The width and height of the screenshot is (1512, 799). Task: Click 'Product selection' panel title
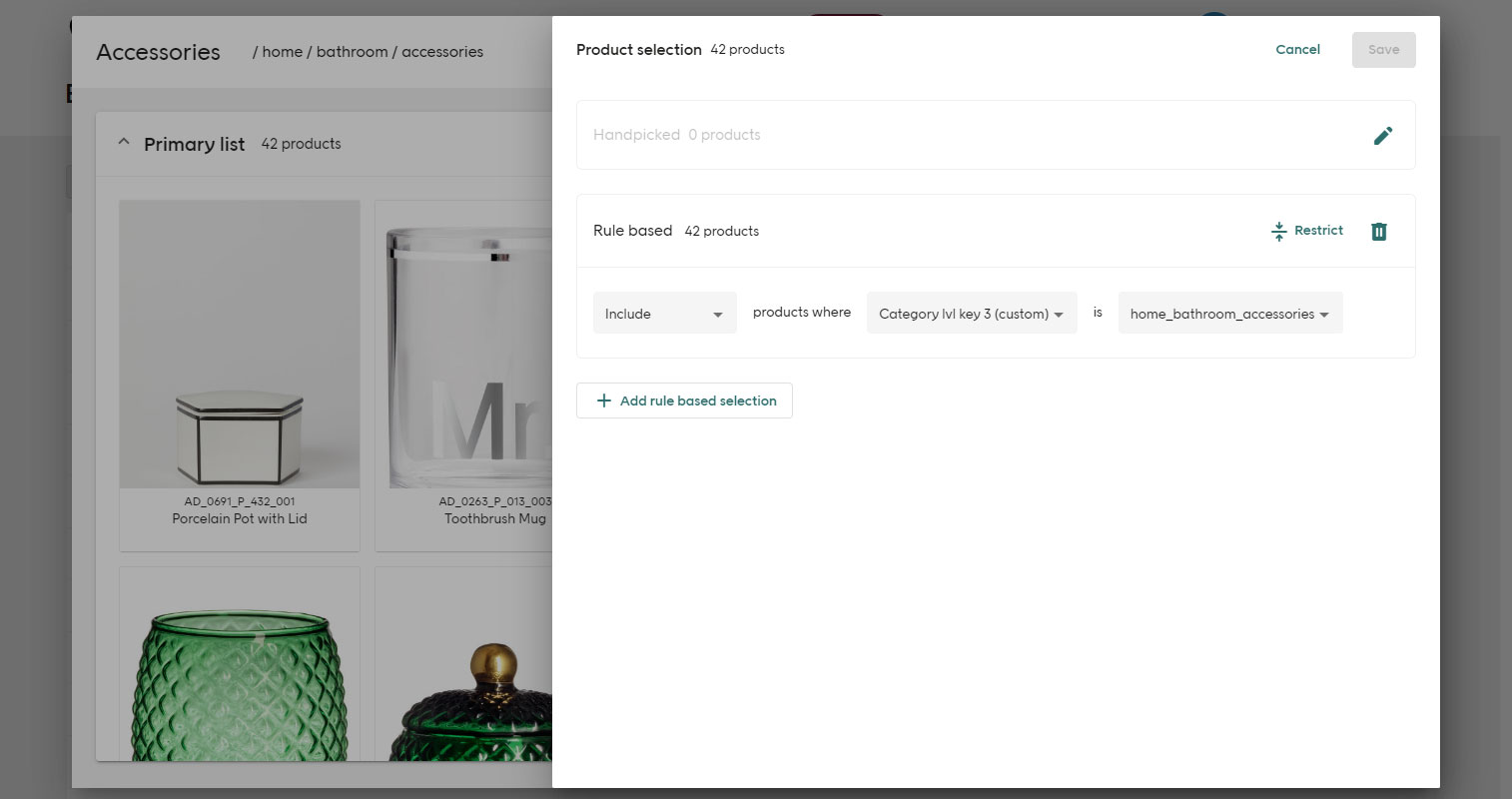(639, 50)
